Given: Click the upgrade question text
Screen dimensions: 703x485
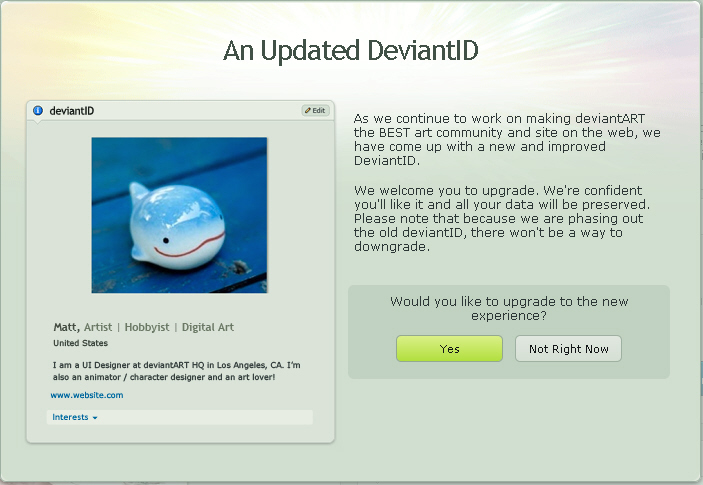Looking at the screenshot, I should pyautogui.click(x=509, y=308).
